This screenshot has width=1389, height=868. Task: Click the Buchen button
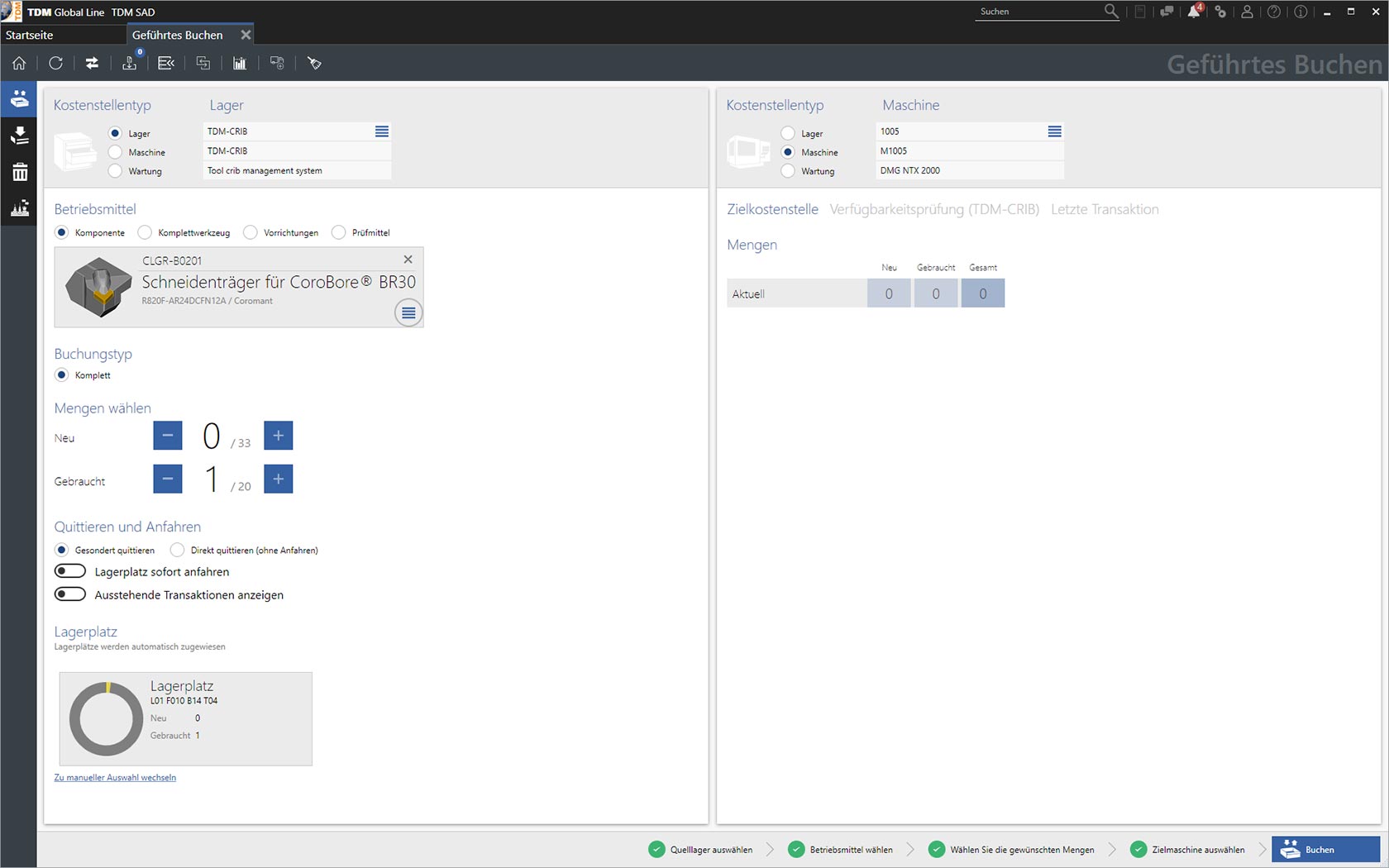click(1326, 849)
